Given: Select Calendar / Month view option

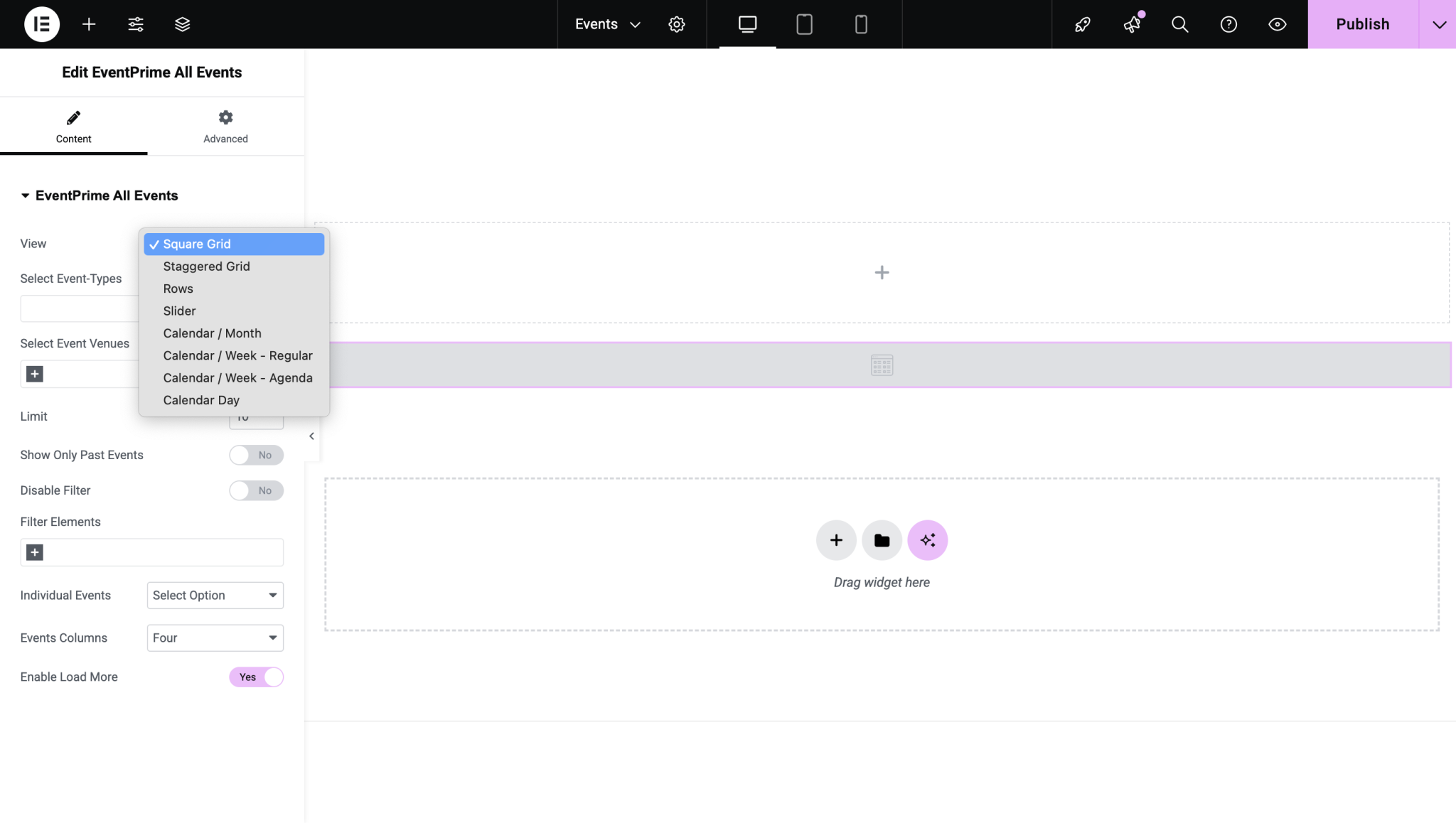Looking at the screenshot, I should [x=212, y=333].
